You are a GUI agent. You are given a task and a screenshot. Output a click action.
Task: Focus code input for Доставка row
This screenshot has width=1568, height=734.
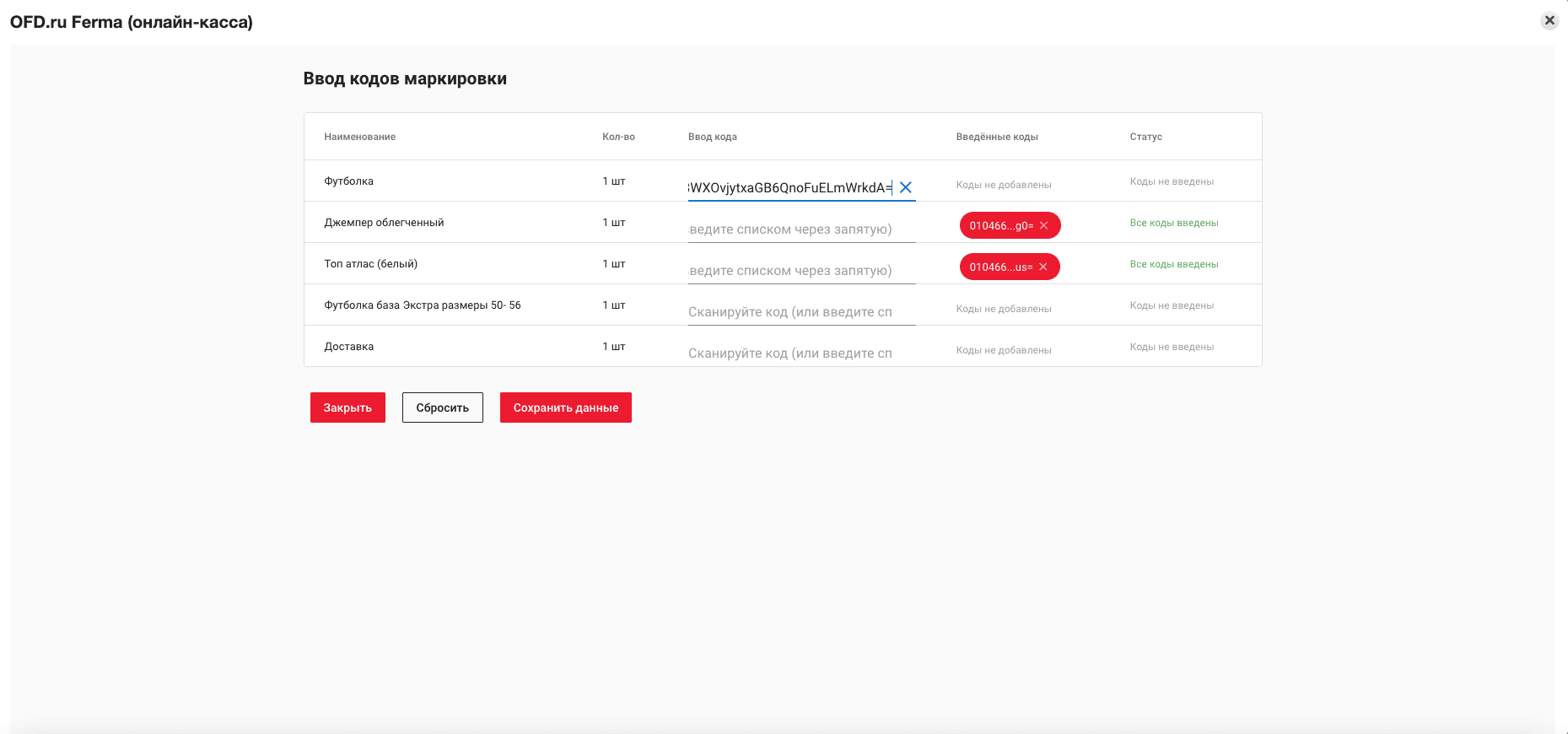click(x=802, y=353)
